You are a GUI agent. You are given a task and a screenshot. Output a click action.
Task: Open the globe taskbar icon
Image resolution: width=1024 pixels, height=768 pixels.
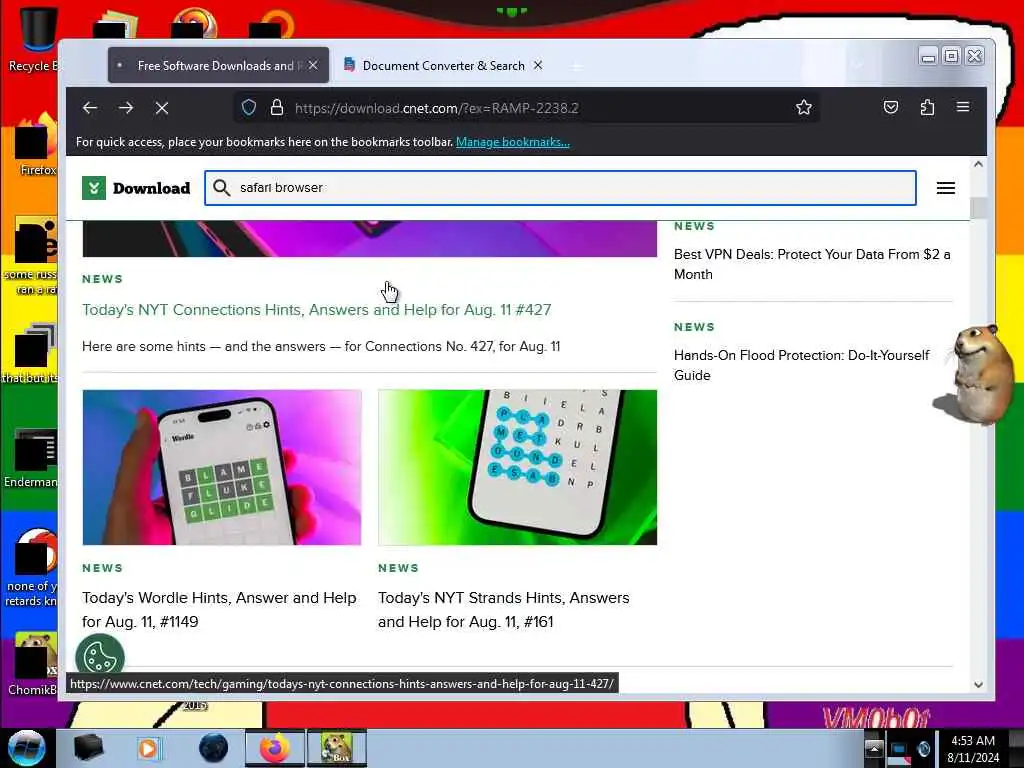(214, 748)
